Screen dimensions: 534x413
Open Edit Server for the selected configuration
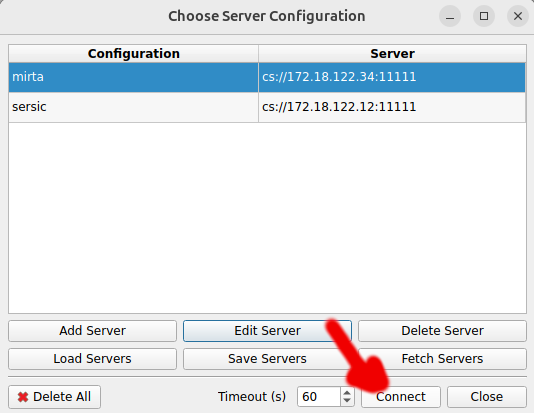(267, 331)
